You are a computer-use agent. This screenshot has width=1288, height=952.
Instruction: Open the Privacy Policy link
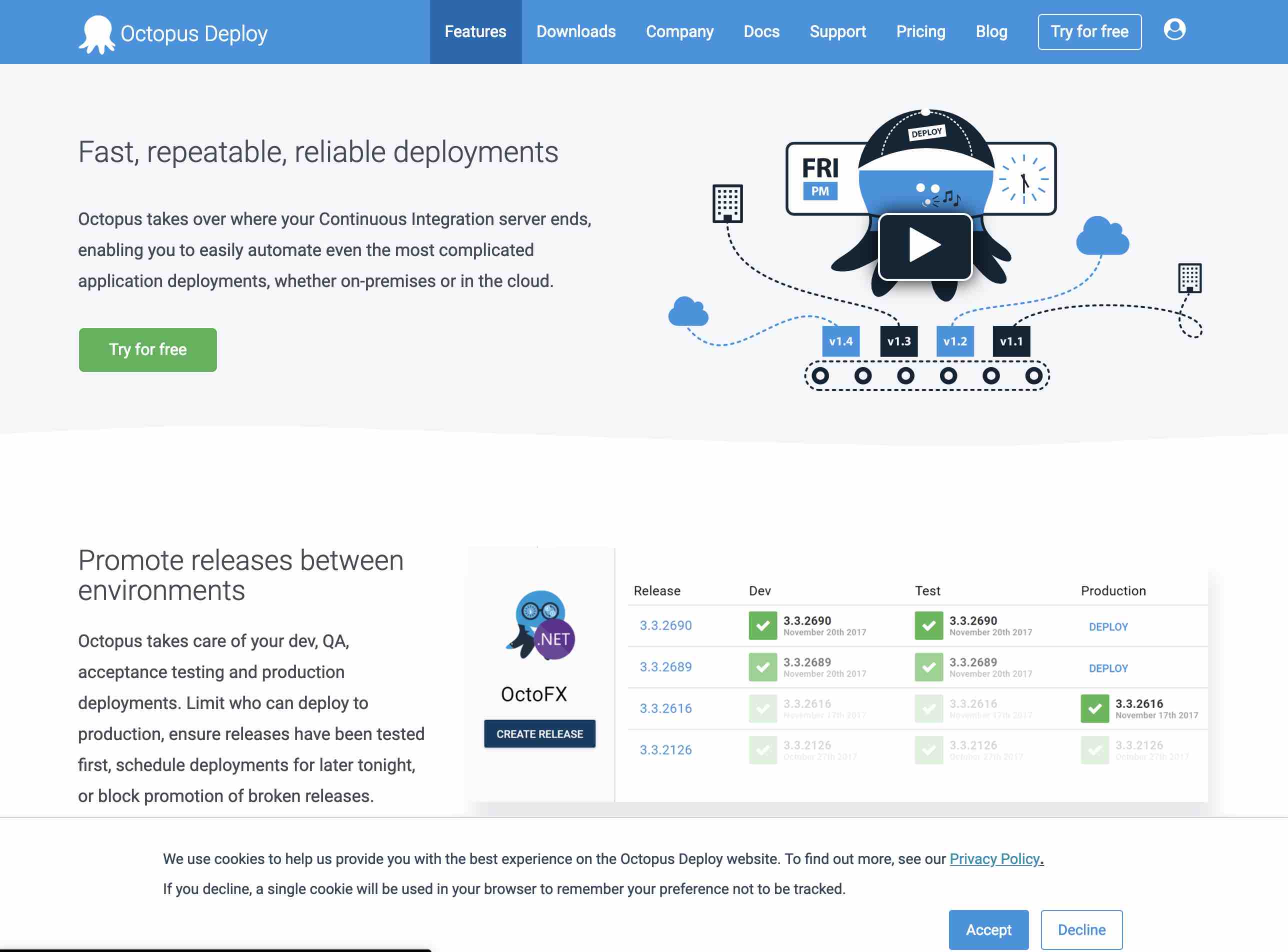point(996,858)
